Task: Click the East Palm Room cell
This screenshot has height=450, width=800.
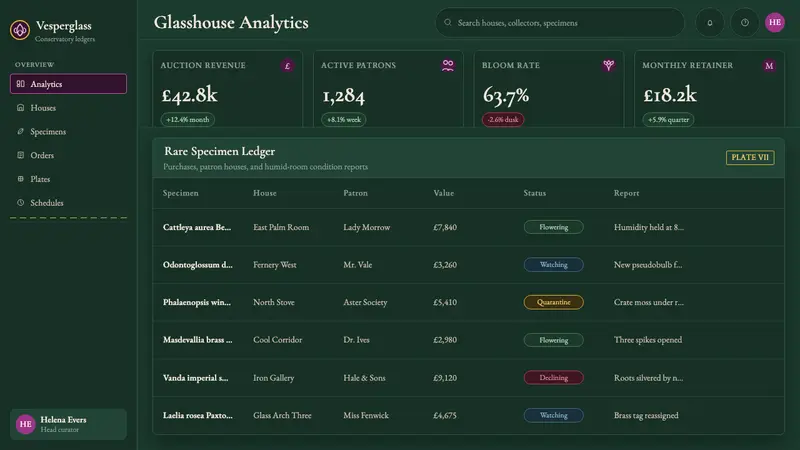Action: tap(281, 227)
